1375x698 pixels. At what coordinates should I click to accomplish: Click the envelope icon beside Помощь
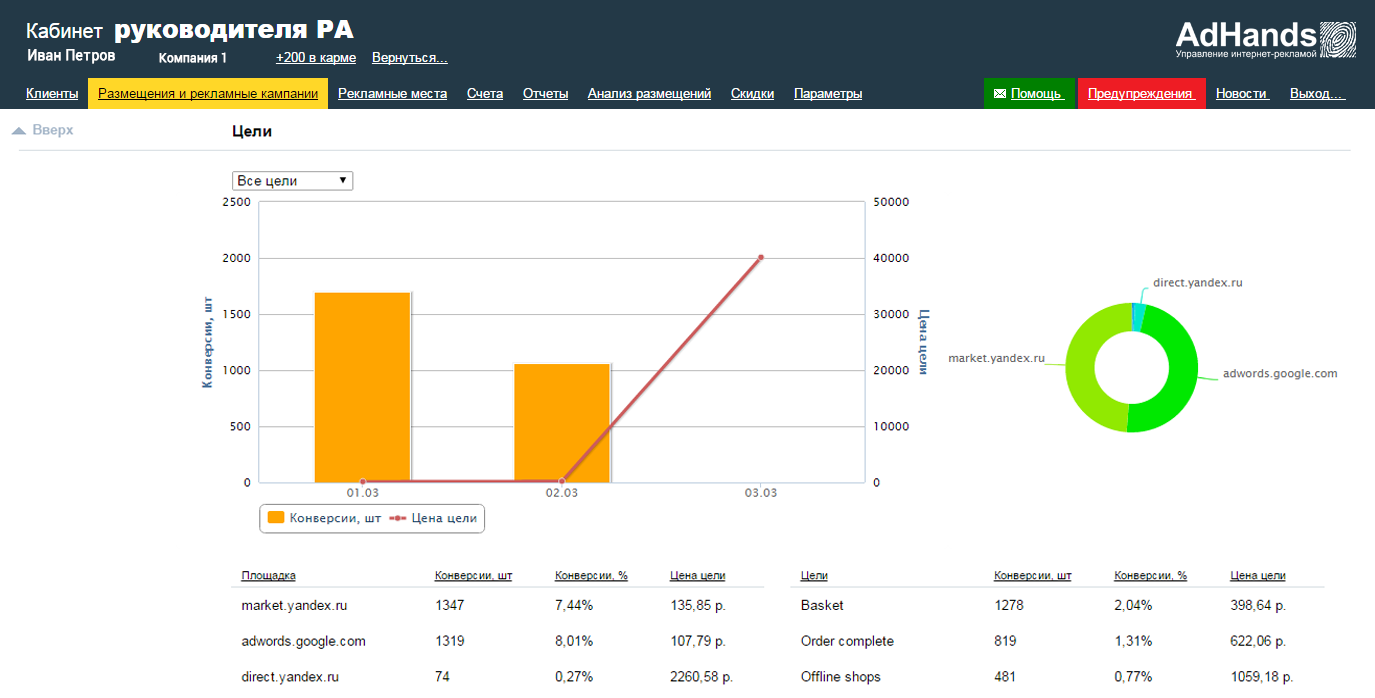[x=999, y=94]
